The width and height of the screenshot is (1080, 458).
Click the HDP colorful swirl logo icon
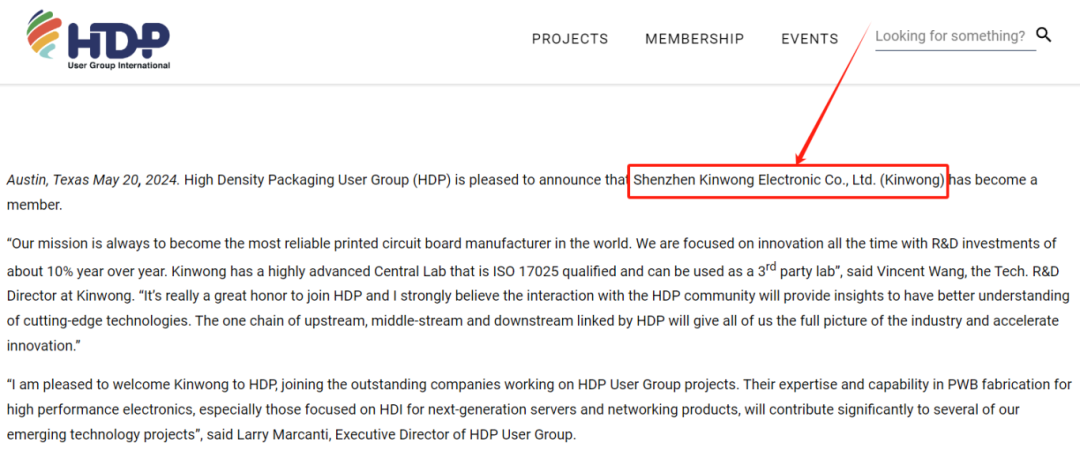click(45, 35)
